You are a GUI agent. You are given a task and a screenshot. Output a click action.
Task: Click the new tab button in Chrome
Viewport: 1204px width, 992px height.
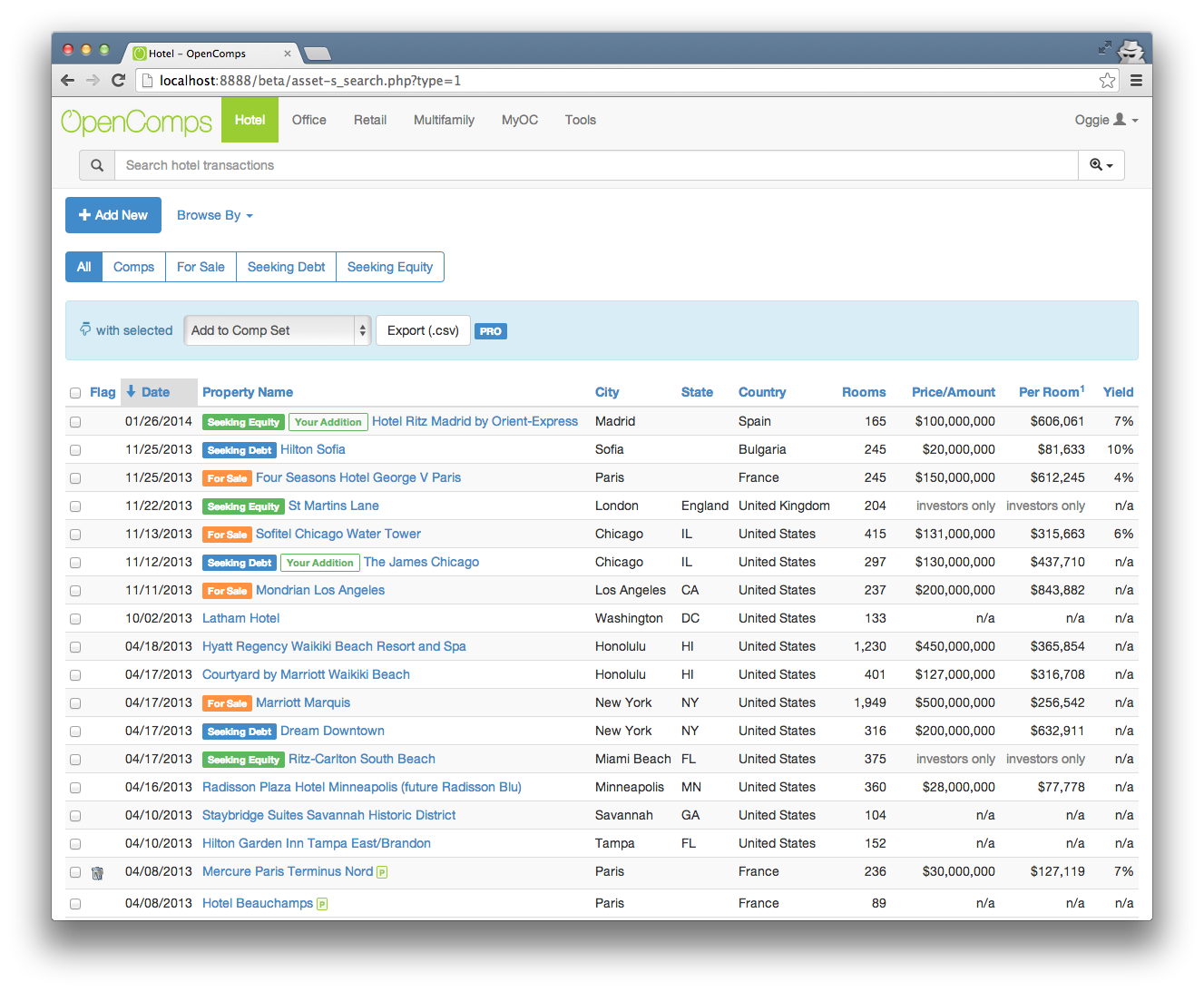pyautogui.click(x=317, y=54)
